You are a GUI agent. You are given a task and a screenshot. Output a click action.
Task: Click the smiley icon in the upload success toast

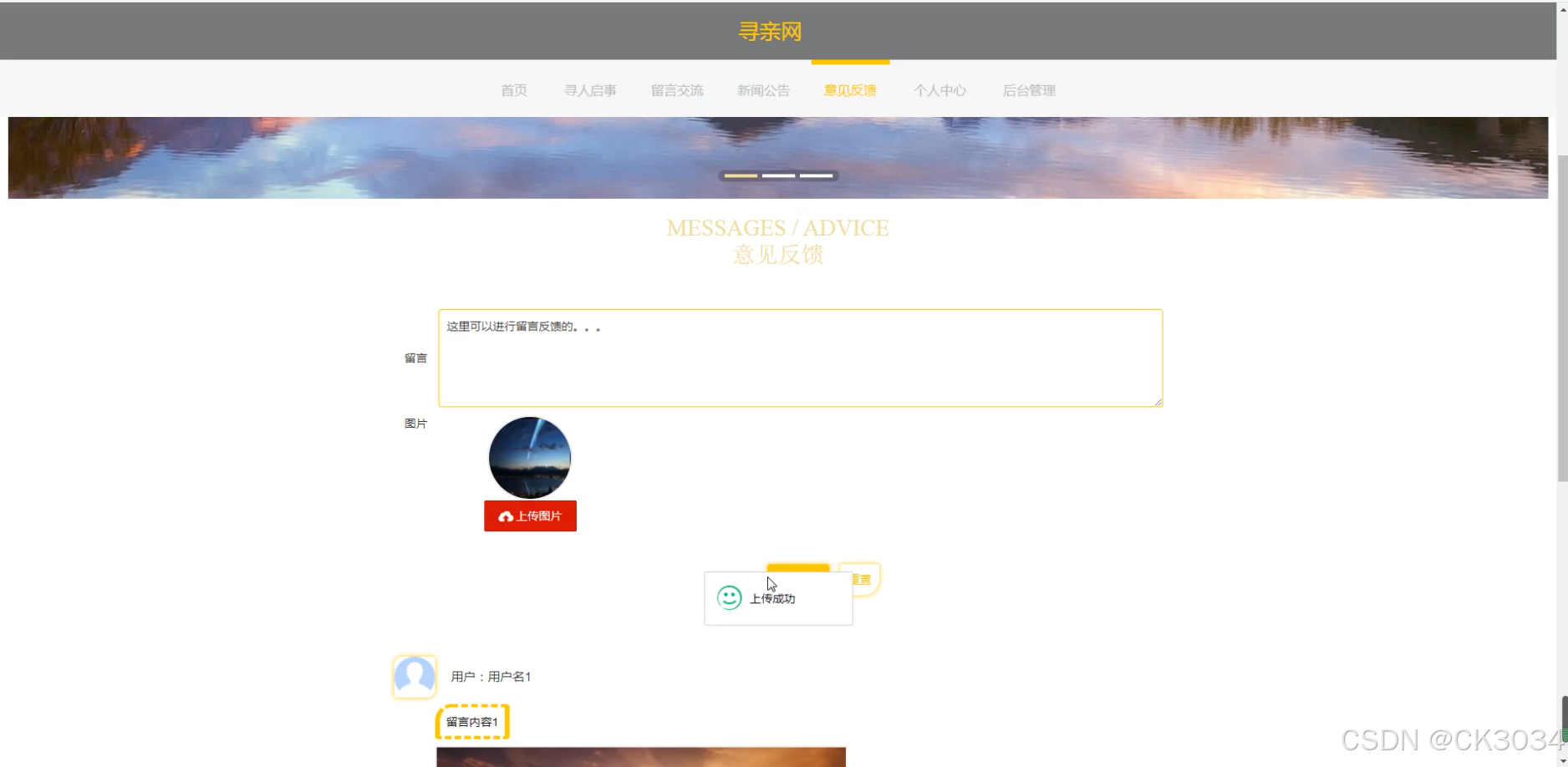coord(729,597)
